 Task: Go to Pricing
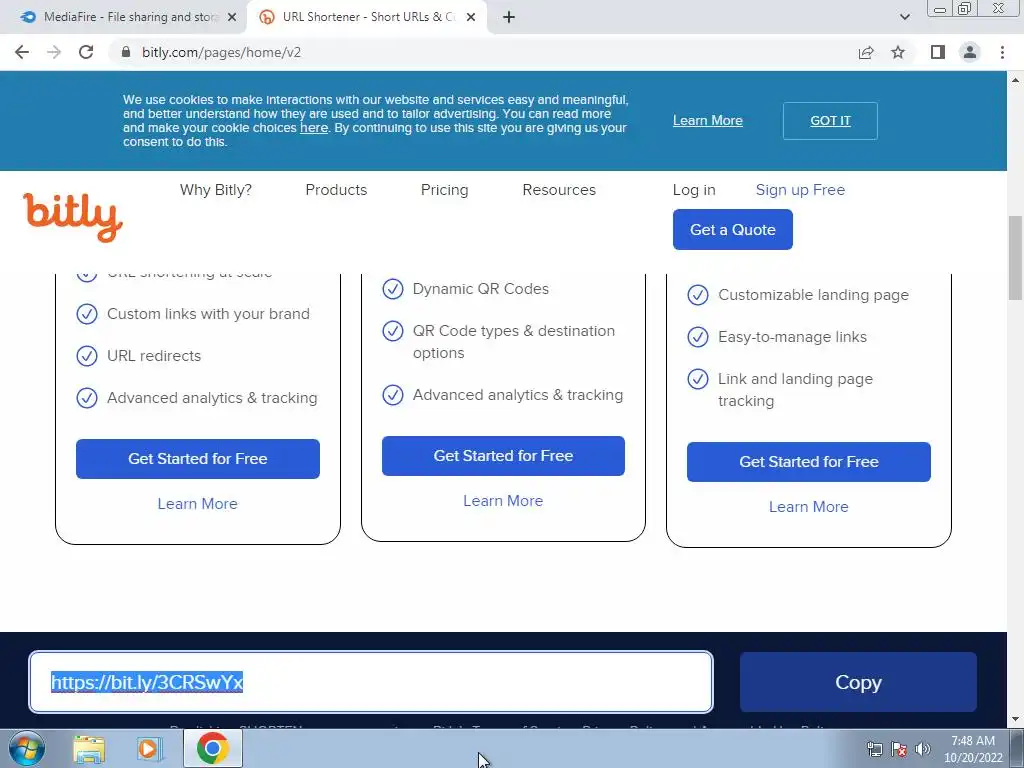coord(445,190)
